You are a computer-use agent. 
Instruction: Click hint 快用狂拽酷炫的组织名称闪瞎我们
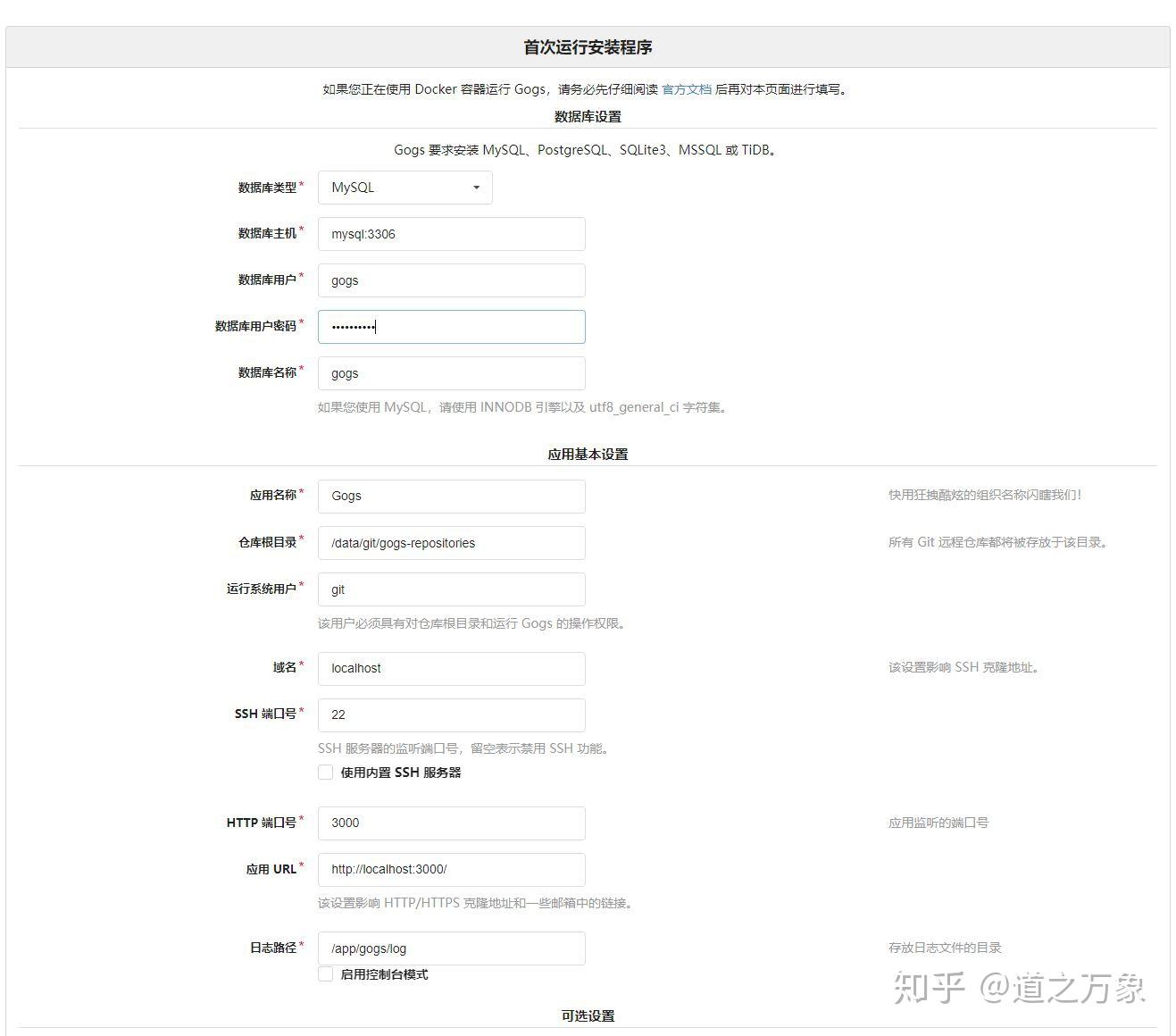pyautogui.click(x=985, y=495)
